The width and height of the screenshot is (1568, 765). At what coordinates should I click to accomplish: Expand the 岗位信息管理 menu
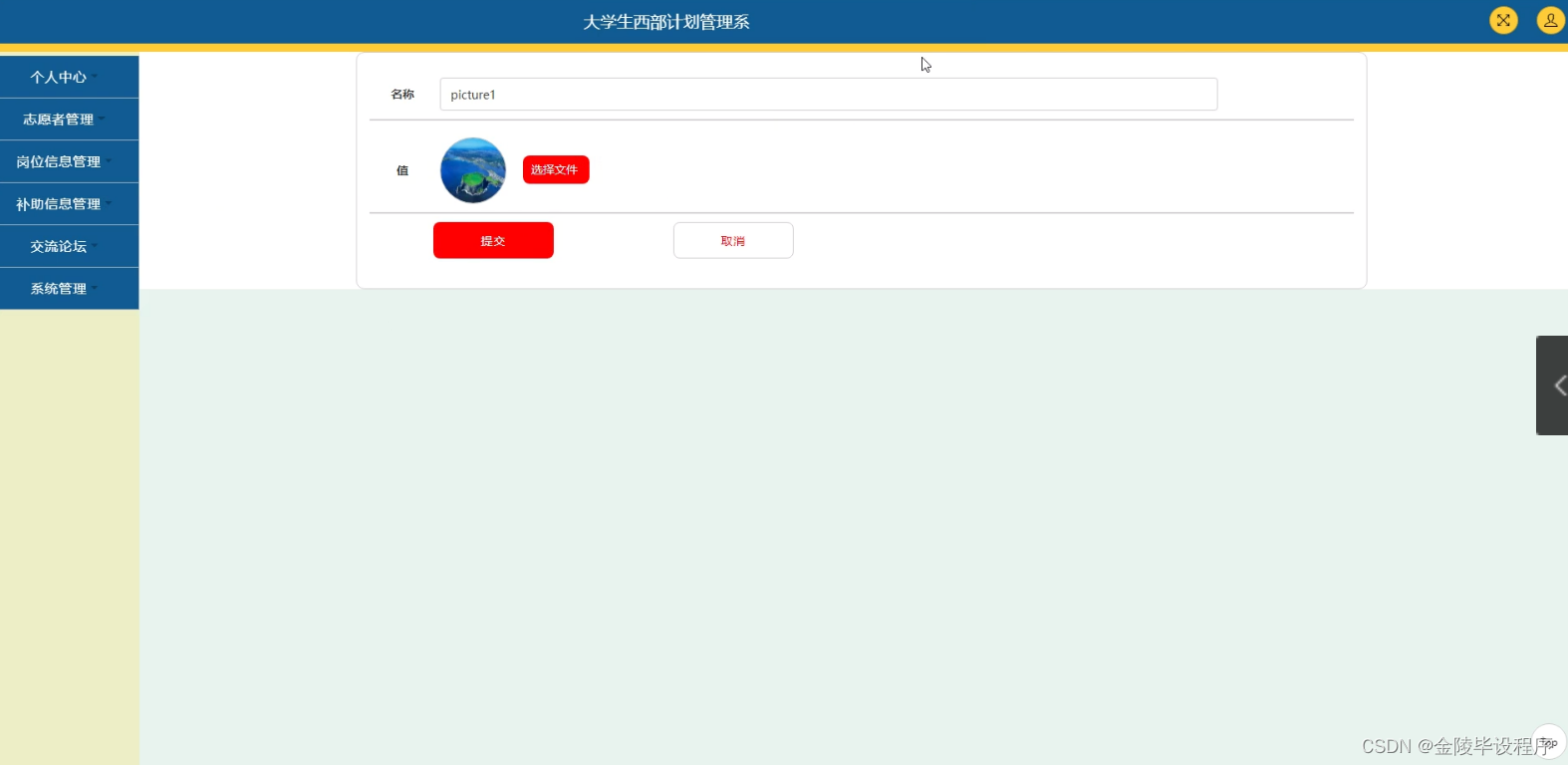click(69, 161)
